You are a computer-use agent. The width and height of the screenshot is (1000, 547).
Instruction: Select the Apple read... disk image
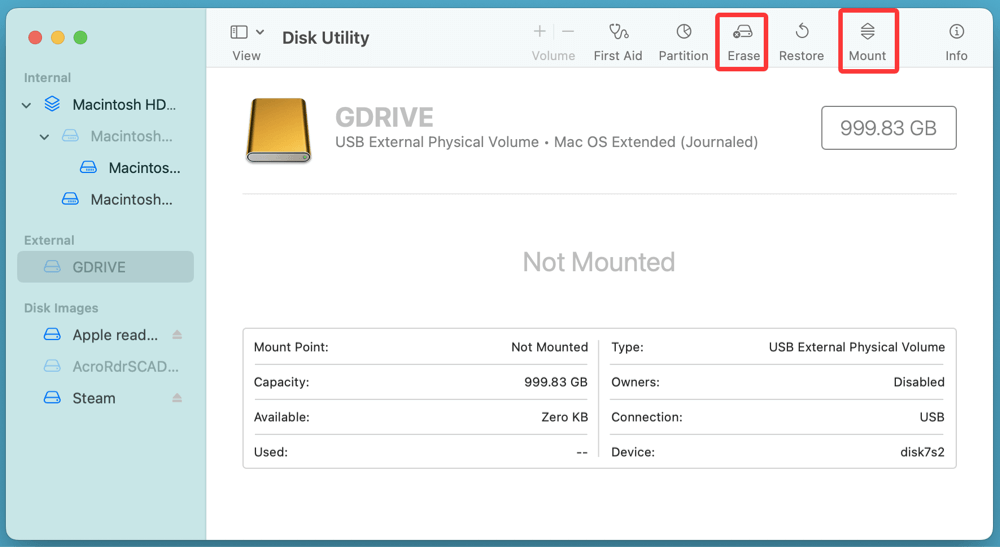point(115,335)
